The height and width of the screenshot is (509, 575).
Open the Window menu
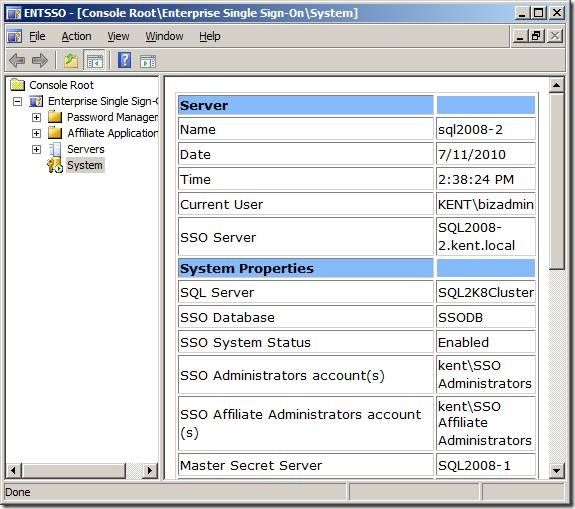[x=164, y=36]
